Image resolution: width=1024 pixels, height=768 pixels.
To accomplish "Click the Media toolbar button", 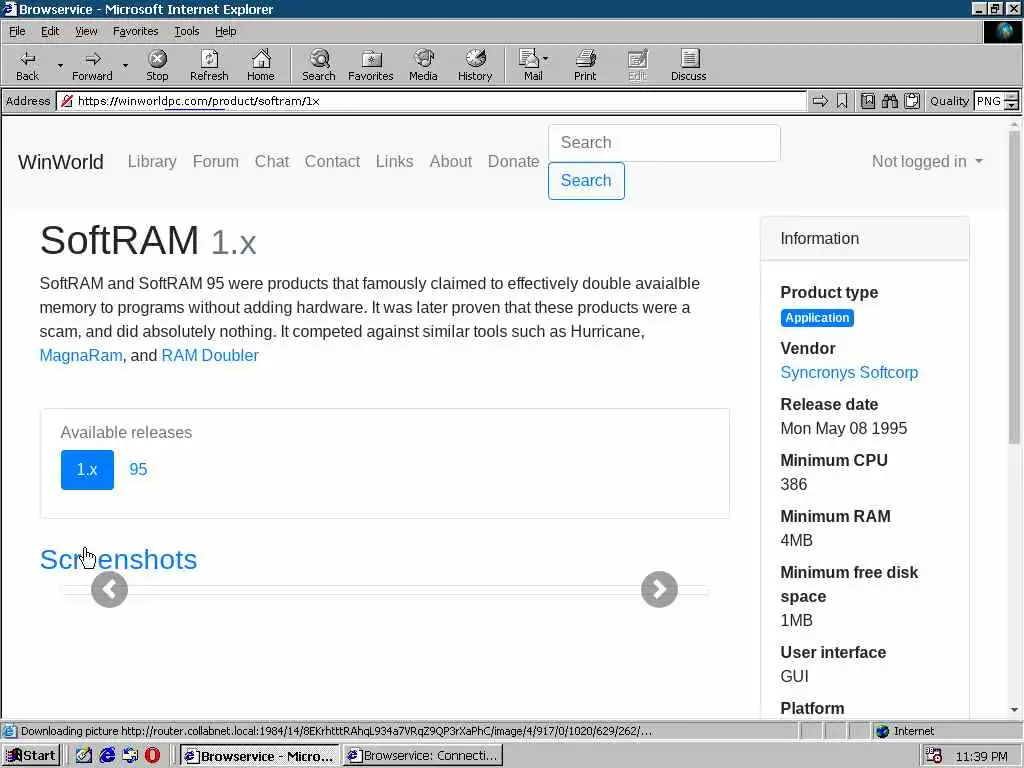I will pyautogui.click(x=423, y=65).
